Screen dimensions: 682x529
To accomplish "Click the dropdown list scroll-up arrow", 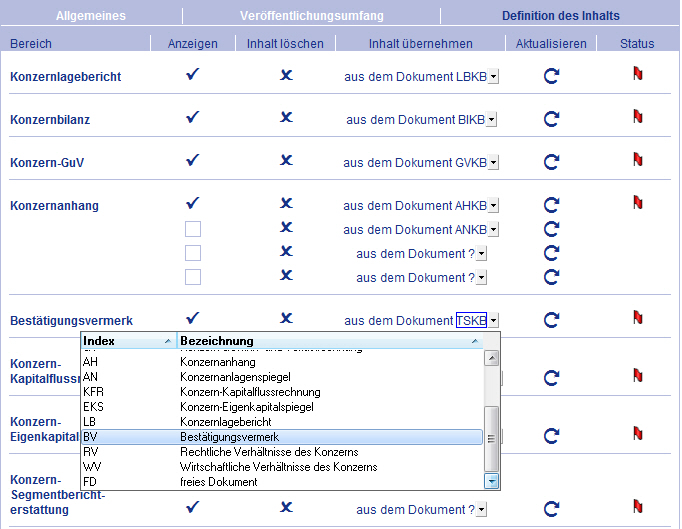I will [491, 358].
